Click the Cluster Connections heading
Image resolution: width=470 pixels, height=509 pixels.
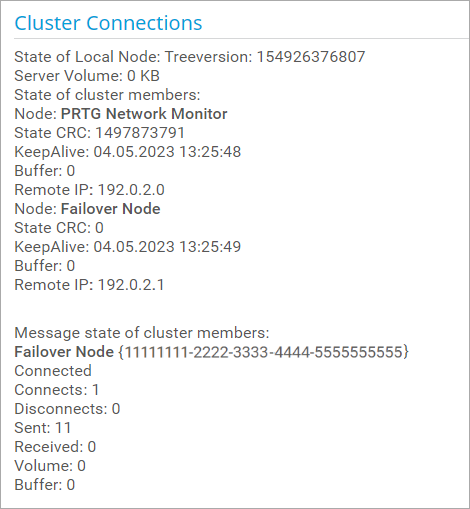pyautogui.click(x=108, y=23)
